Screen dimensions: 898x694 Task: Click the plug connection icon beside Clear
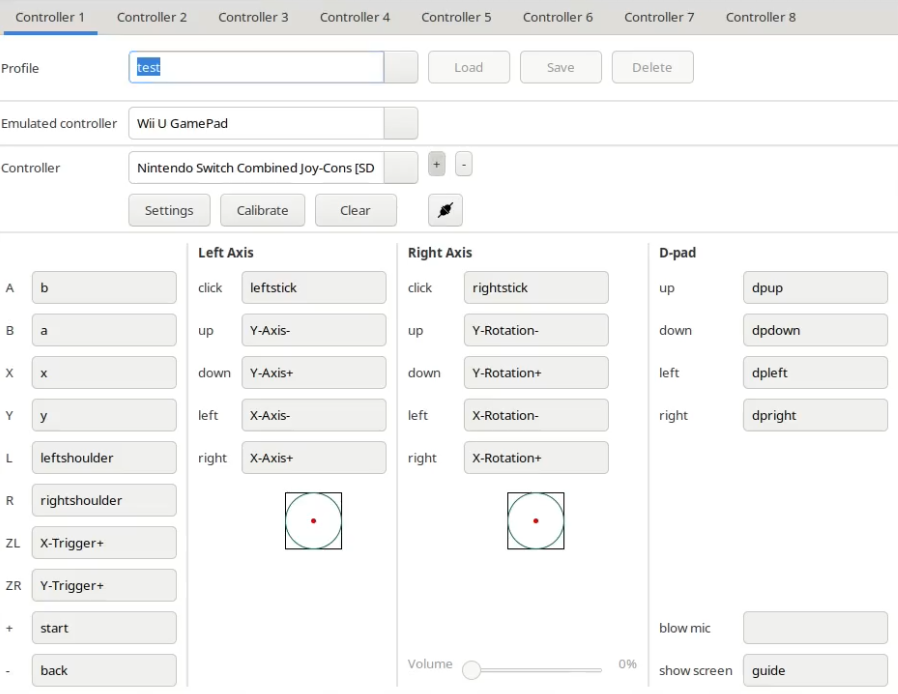tap(445, 210)
